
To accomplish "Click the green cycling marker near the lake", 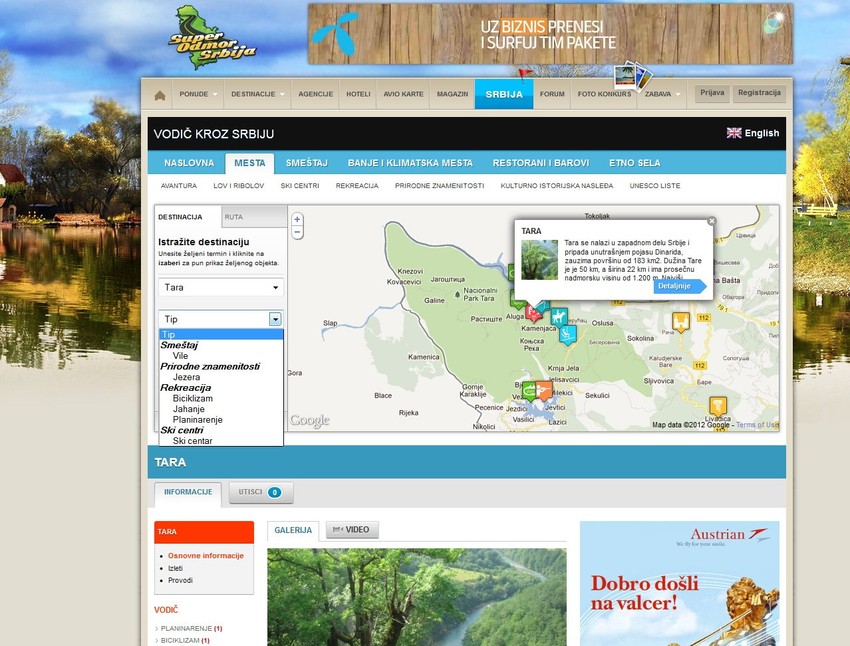I will tap(529, 391).
